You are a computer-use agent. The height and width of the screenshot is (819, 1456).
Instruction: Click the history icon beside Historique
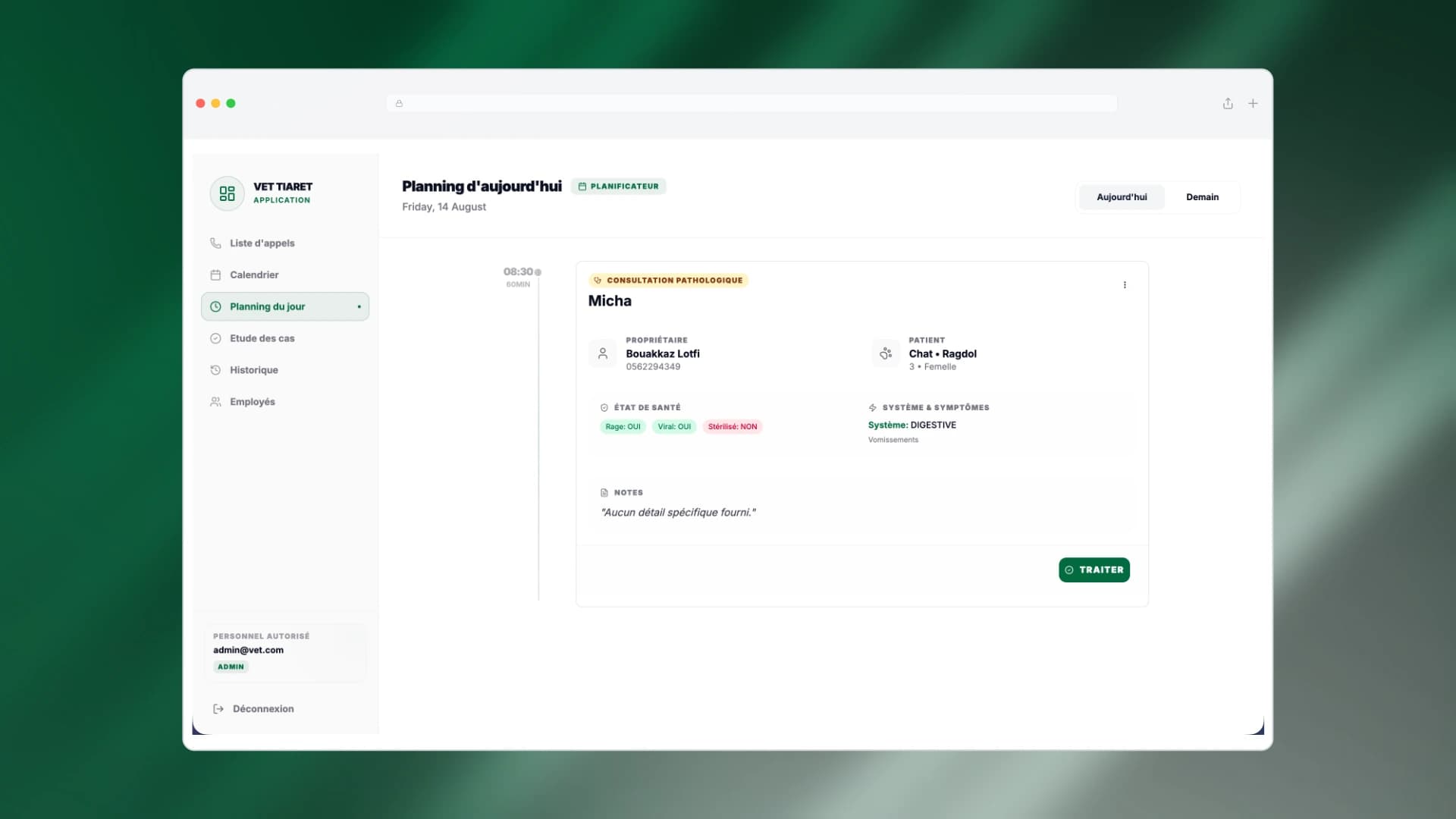click(x=215, y=370)
